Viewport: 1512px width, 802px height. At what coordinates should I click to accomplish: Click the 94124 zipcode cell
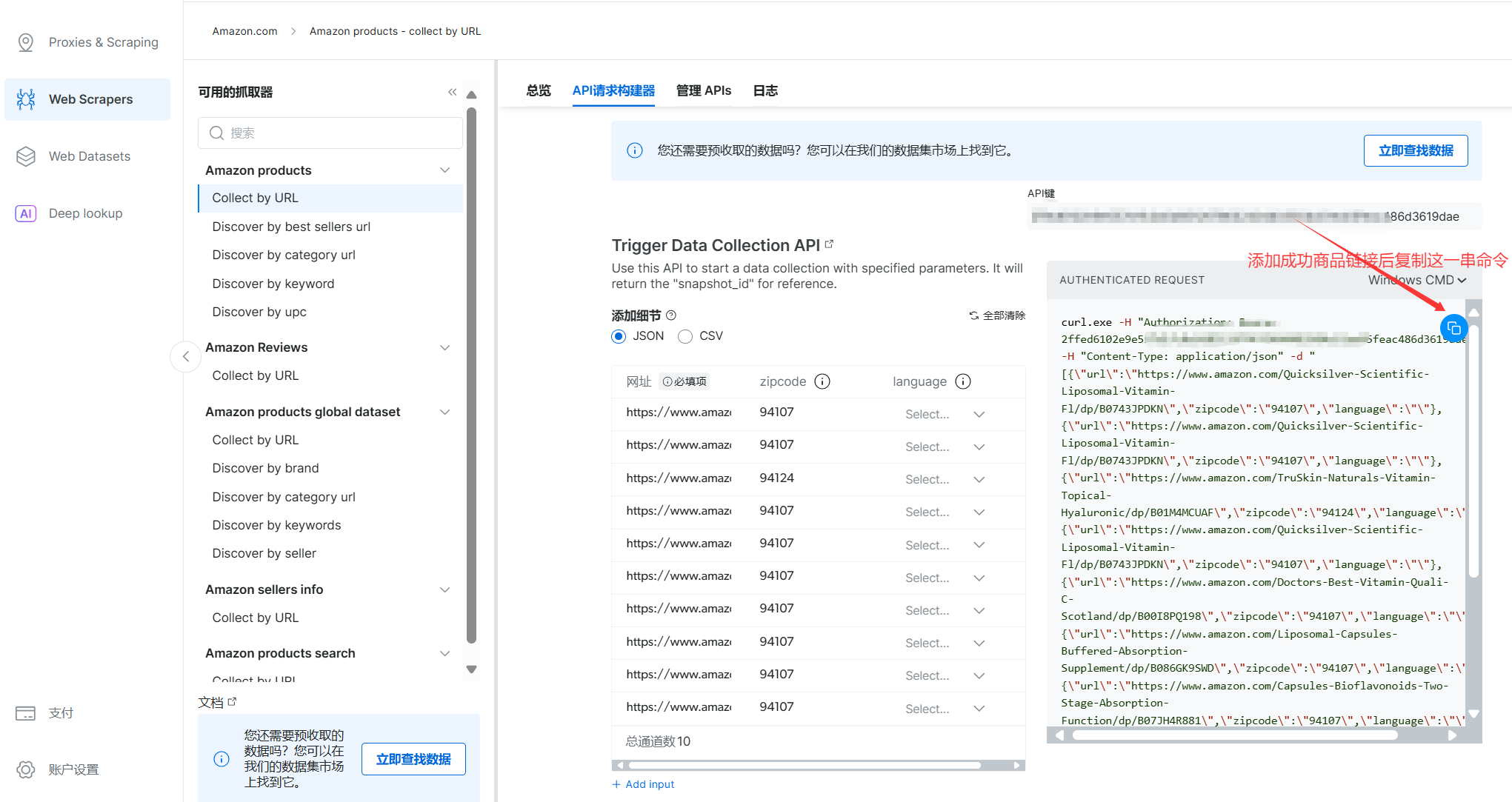point(776,478)
